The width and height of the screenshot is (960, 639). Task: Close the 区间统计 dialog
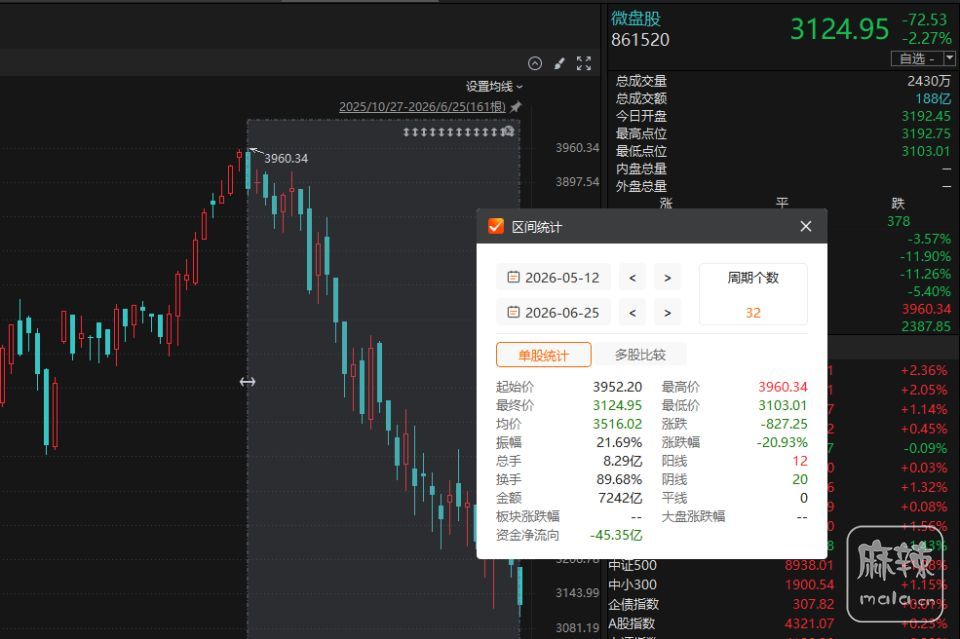(806, 226)
